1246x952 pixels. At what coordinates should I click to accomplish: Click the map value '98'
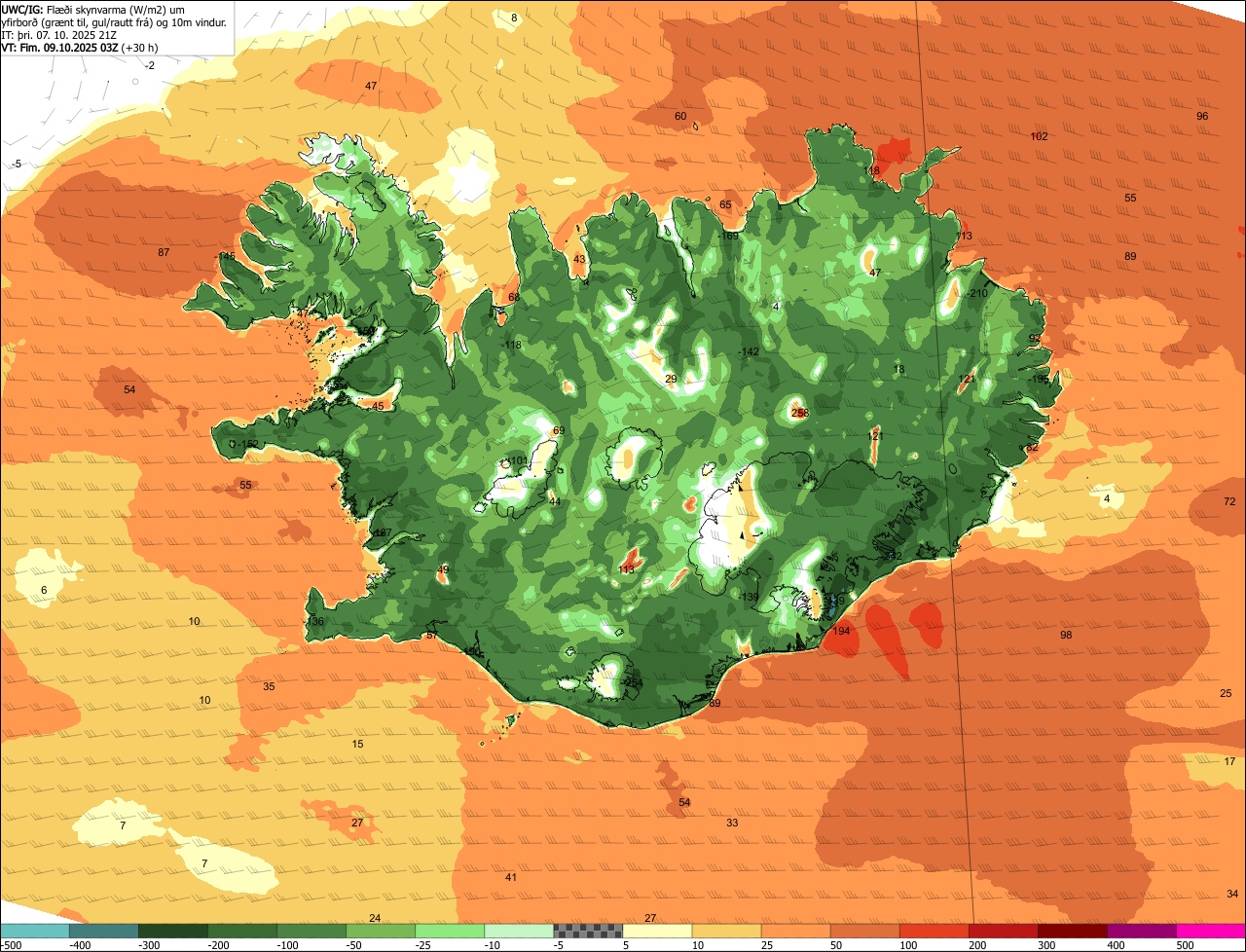[1066, 635]
